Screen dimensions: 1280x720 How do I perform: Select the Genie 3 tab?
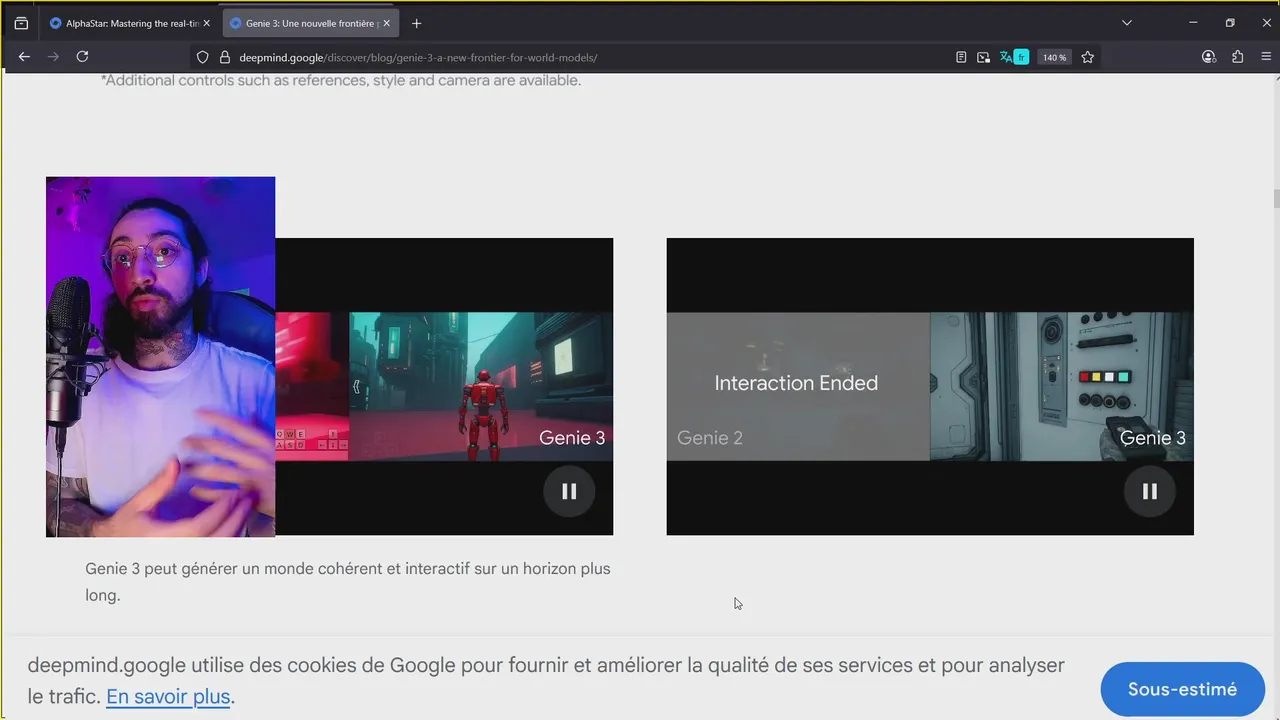point(309,23)
